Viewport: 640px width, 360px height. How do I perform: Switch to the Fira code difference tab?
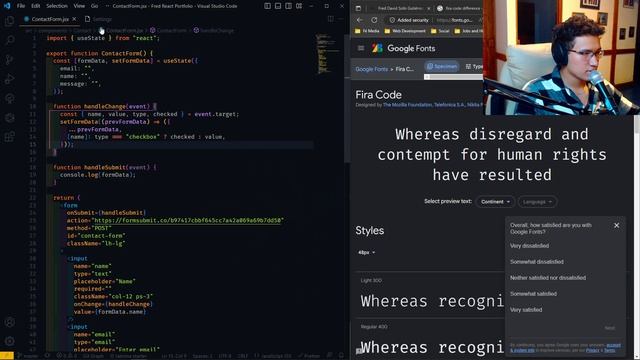coord(459,8)
